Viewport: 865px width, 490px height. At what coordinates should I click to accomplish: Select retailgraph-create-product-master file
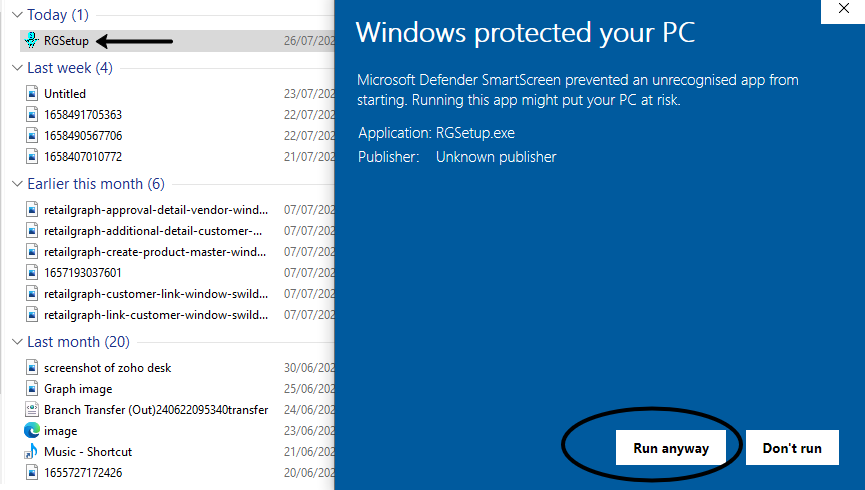[178, 252]
